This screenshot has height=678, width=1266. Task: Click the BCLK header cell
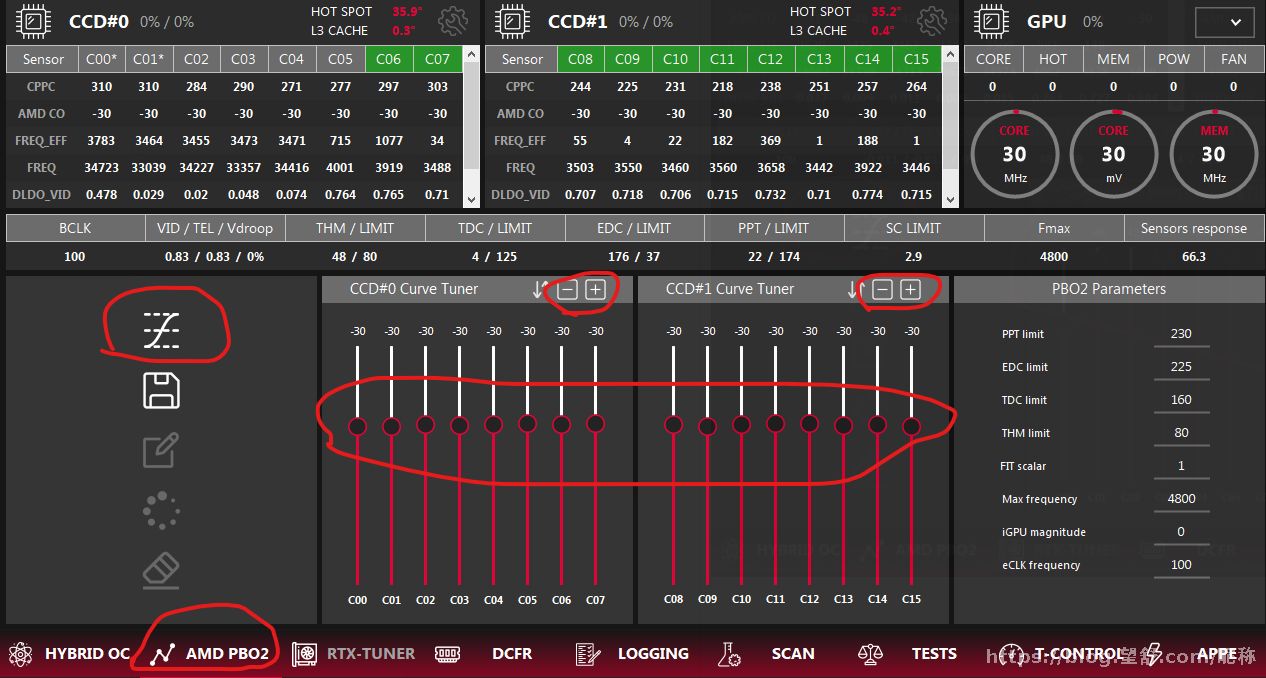pyautogui.click(x=75, y=228)
